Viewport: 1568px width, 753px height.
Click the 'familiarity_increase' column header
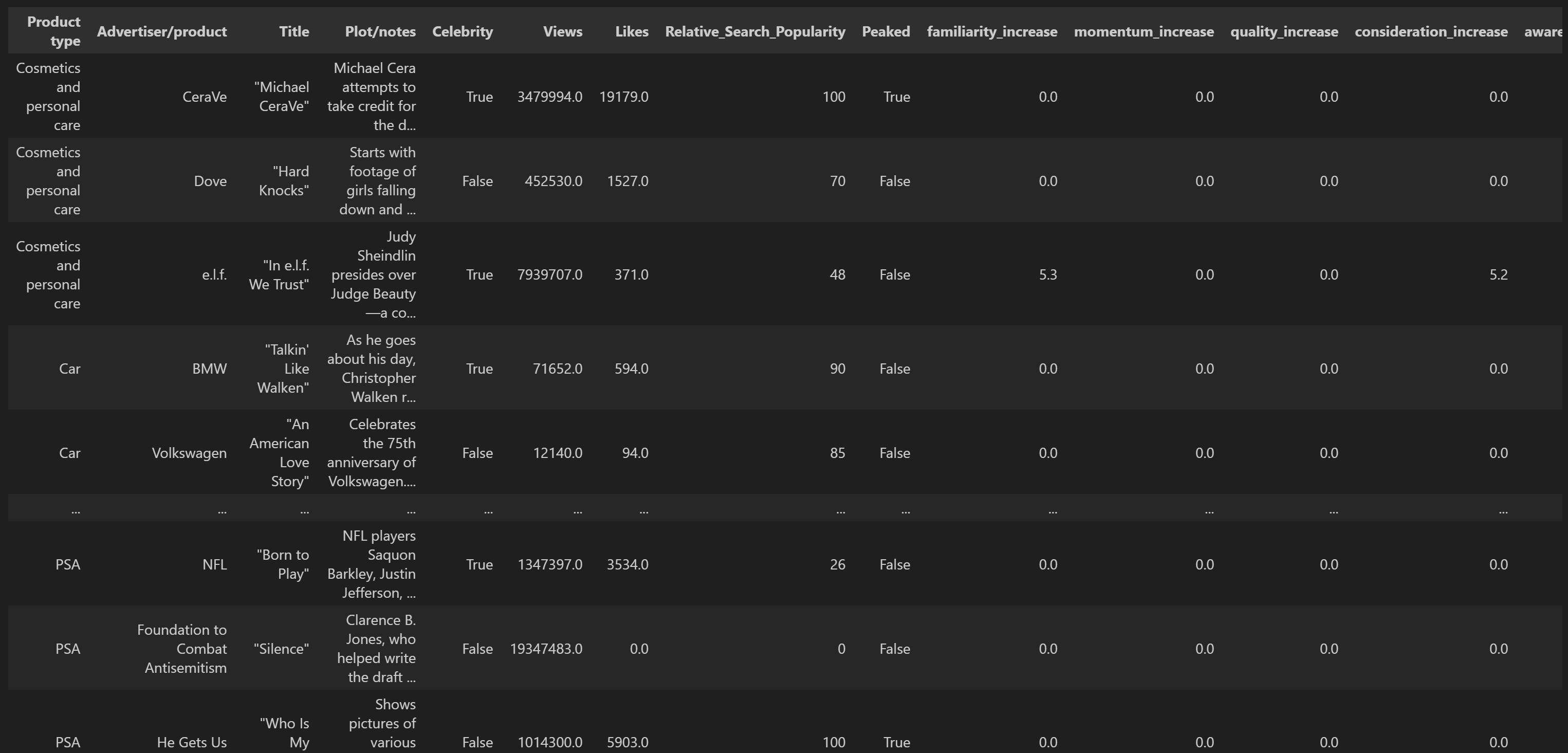click(x=991, y=32)
